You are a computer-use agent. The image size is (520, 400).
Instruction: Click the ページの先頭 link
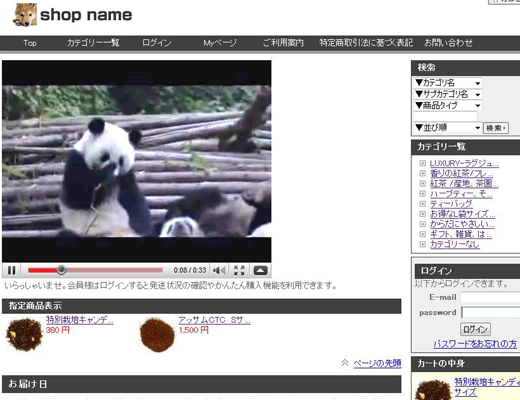click(377, 363)
